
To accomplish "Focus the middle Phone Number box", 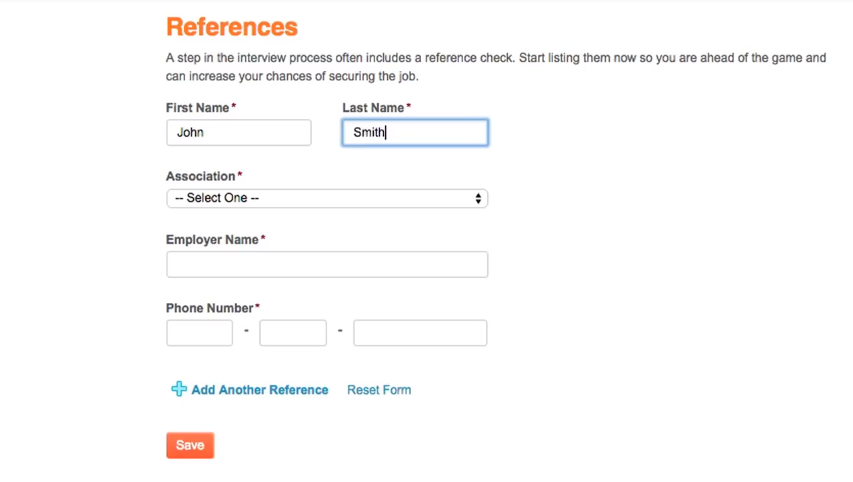I will point(293,333).
